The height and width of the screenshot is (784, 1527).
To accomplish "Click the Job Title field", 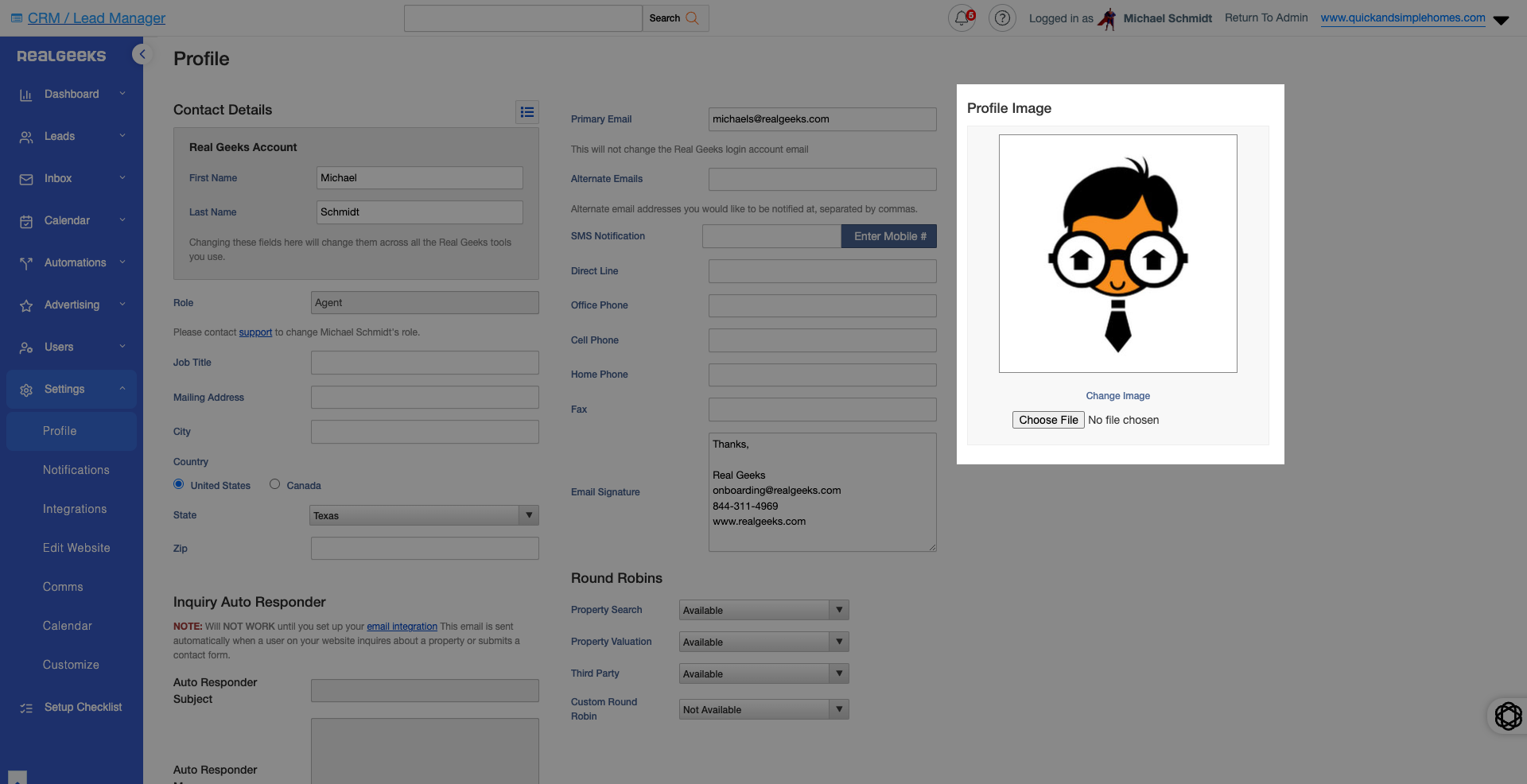I will (425, 363).
